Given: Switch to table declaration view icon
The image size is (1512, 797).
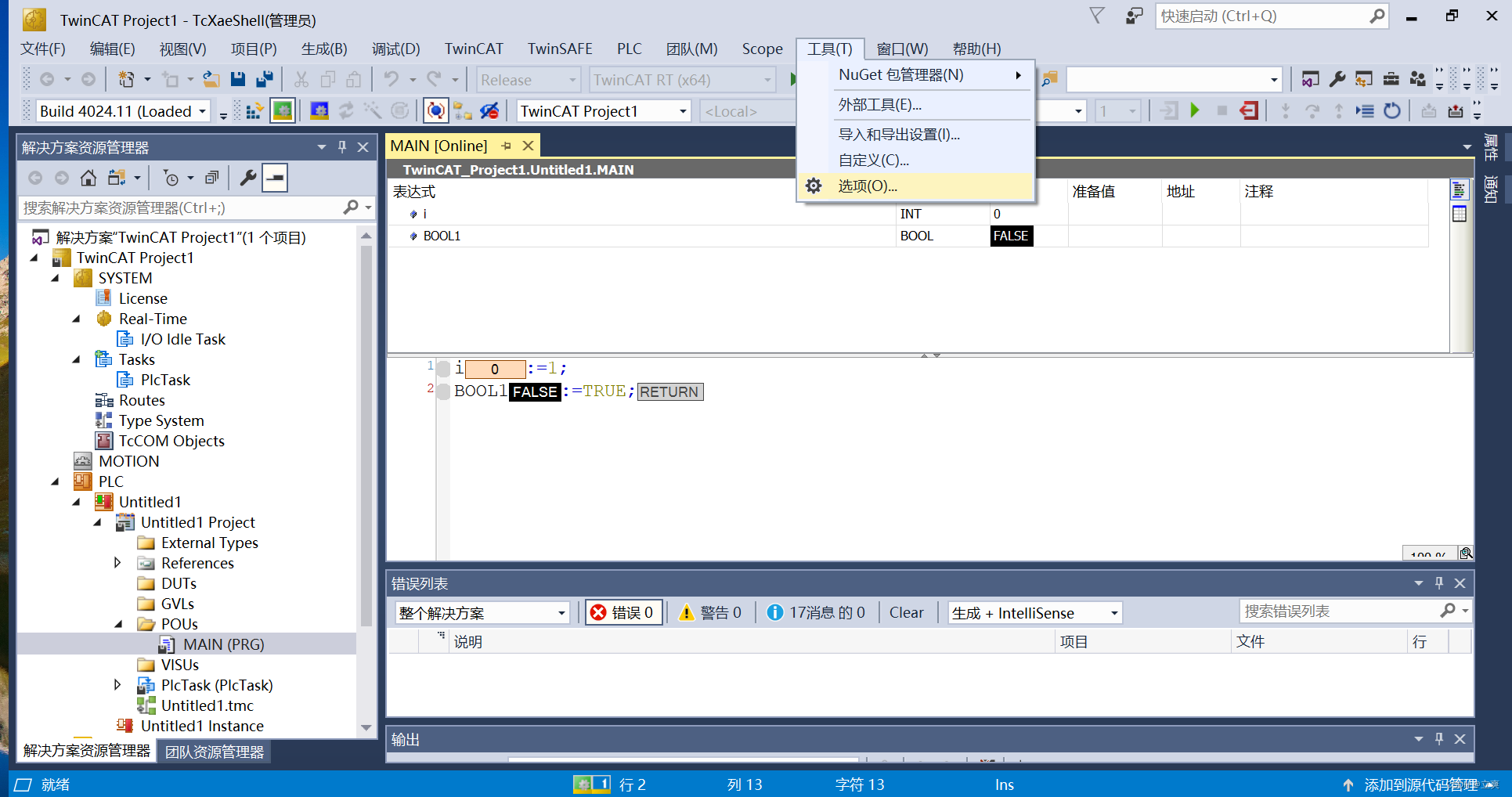Looking at the screenshot, I should [1460, 214].
